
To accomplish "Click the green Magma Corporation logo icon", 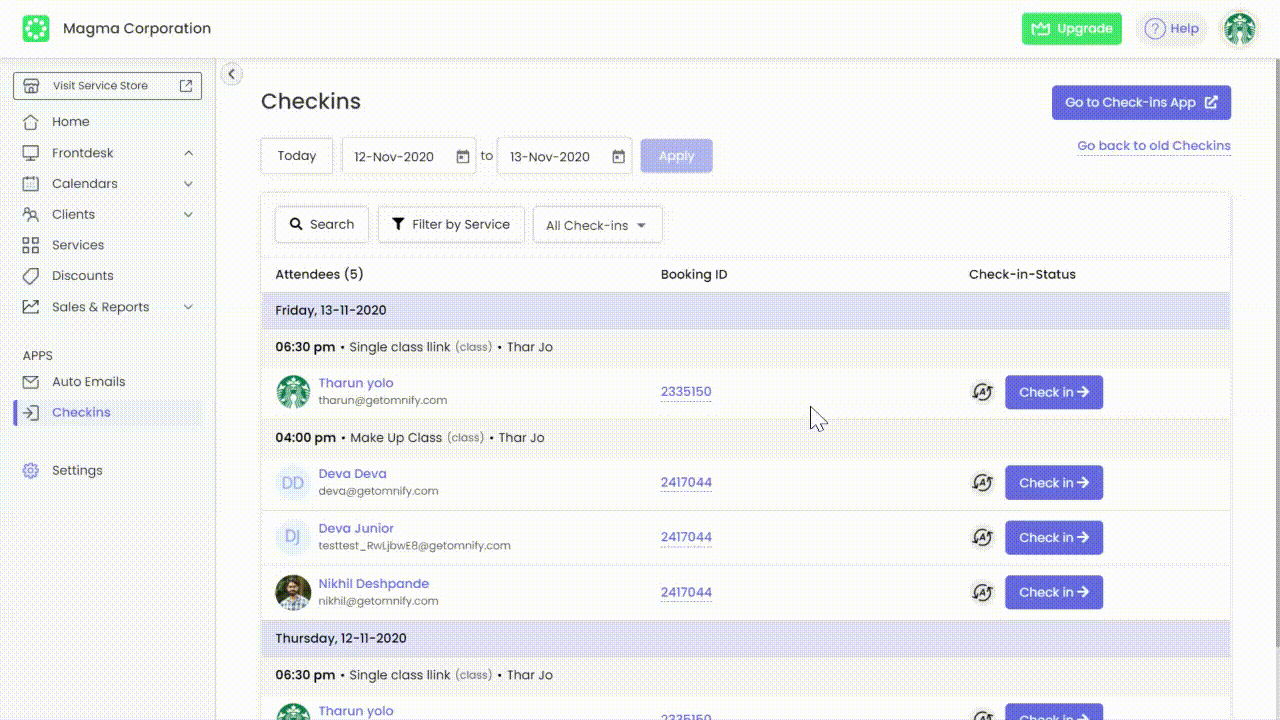I will (36, 29).
